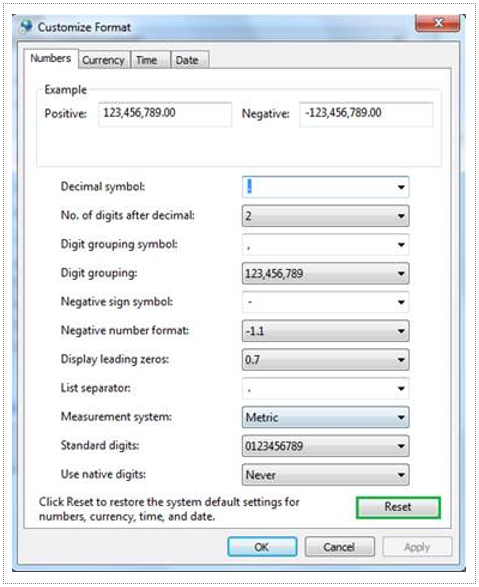Open the Standard digits dropdown
The width and height of the screenshot is (479, 587).
click(325, 446)
